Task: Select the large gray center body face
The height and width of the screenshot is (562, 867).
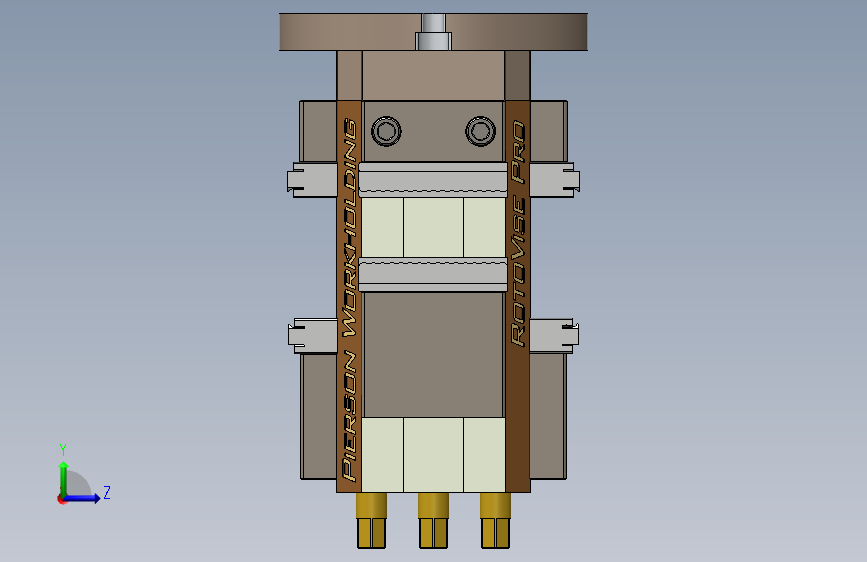Action: (x=434, y=355)
